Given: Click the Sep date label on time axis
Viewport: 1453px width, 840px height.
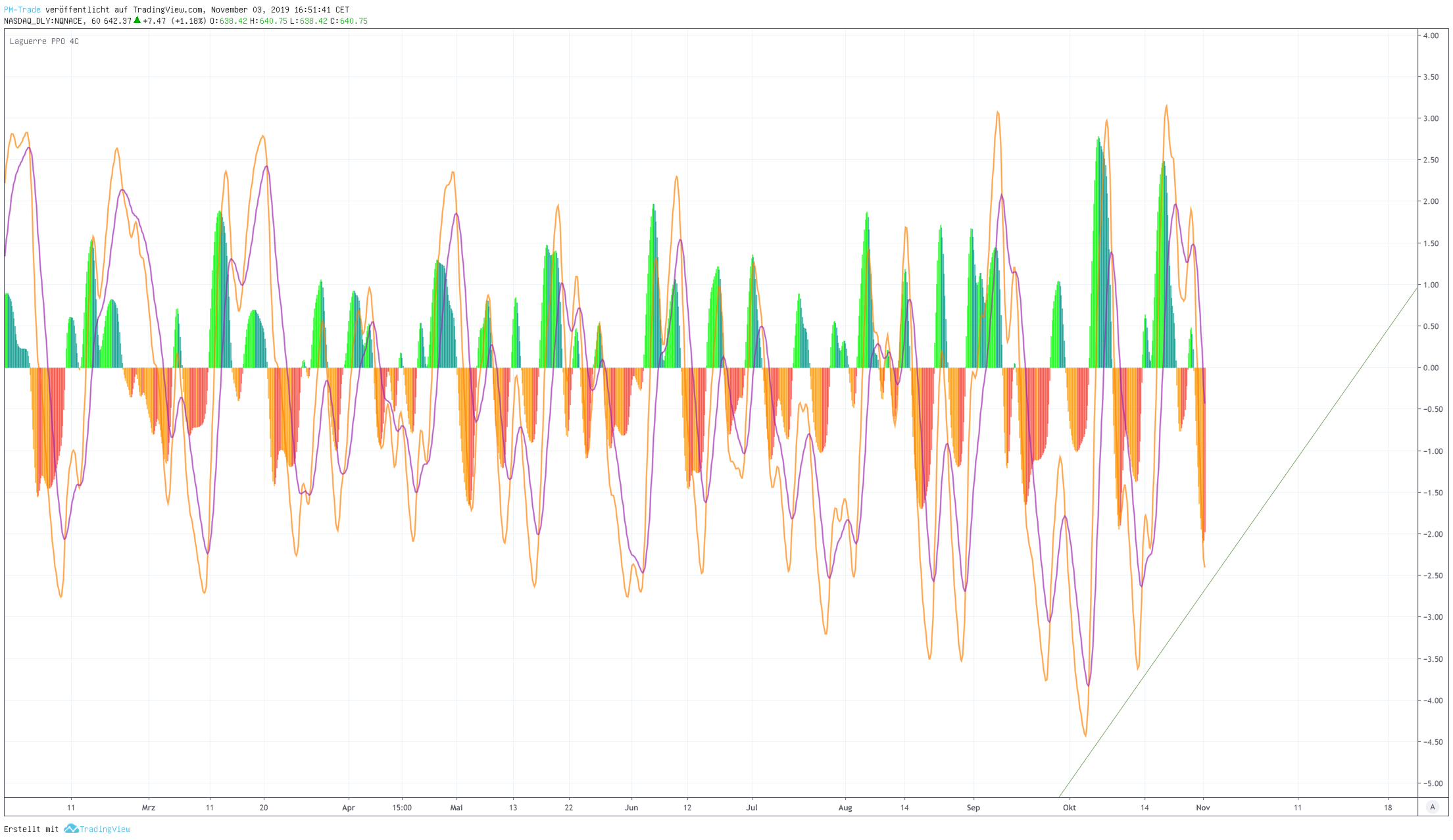Looking at the screenshot, I should (973, 808).
